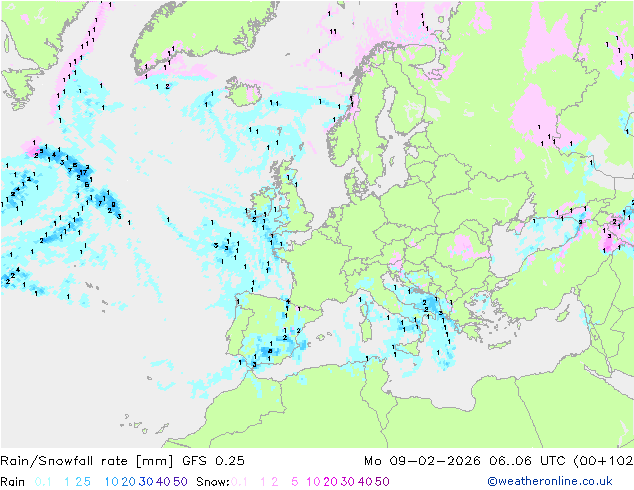
Task: Select the rain legend value 30
Action: click(146, 482)
